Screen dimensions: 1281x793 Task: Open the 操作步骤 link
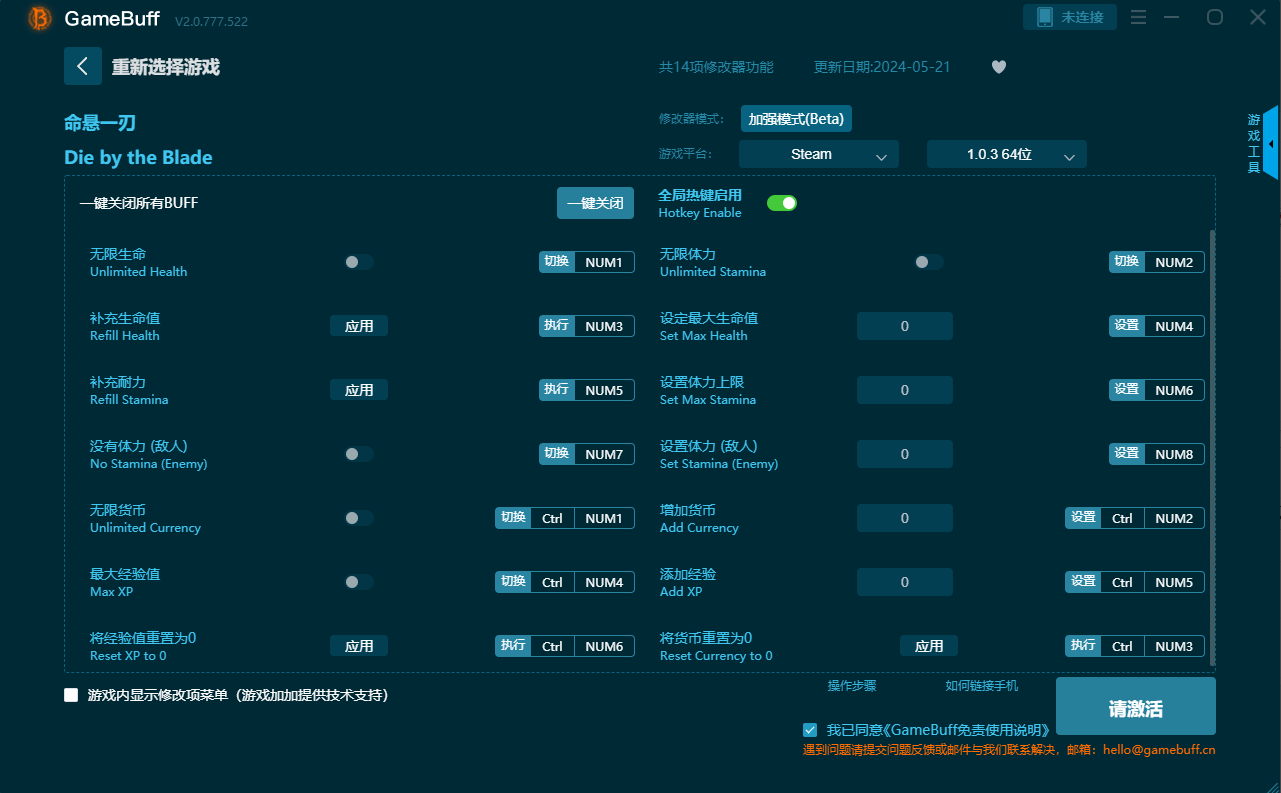pos(852,686)
